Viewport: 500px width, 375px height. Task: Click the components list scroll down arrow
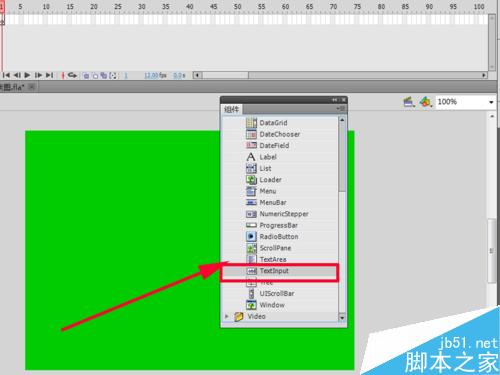click(x=342, y=318)
